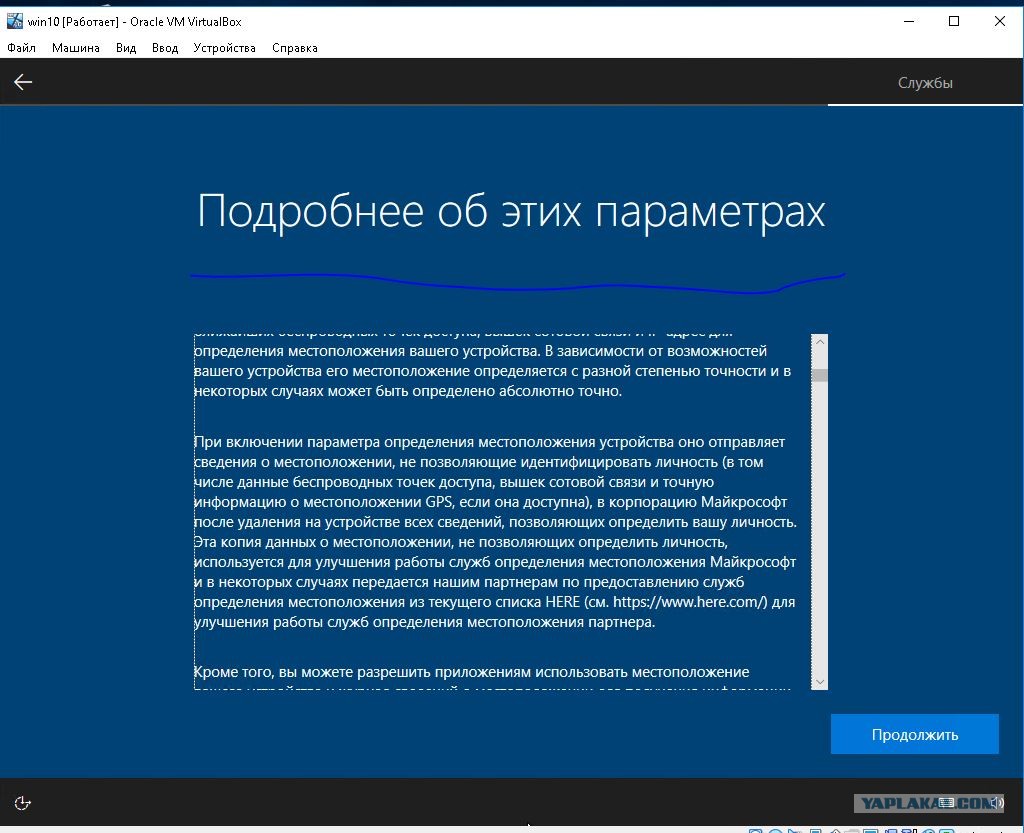Click the text scrollbar thumb

820,375
